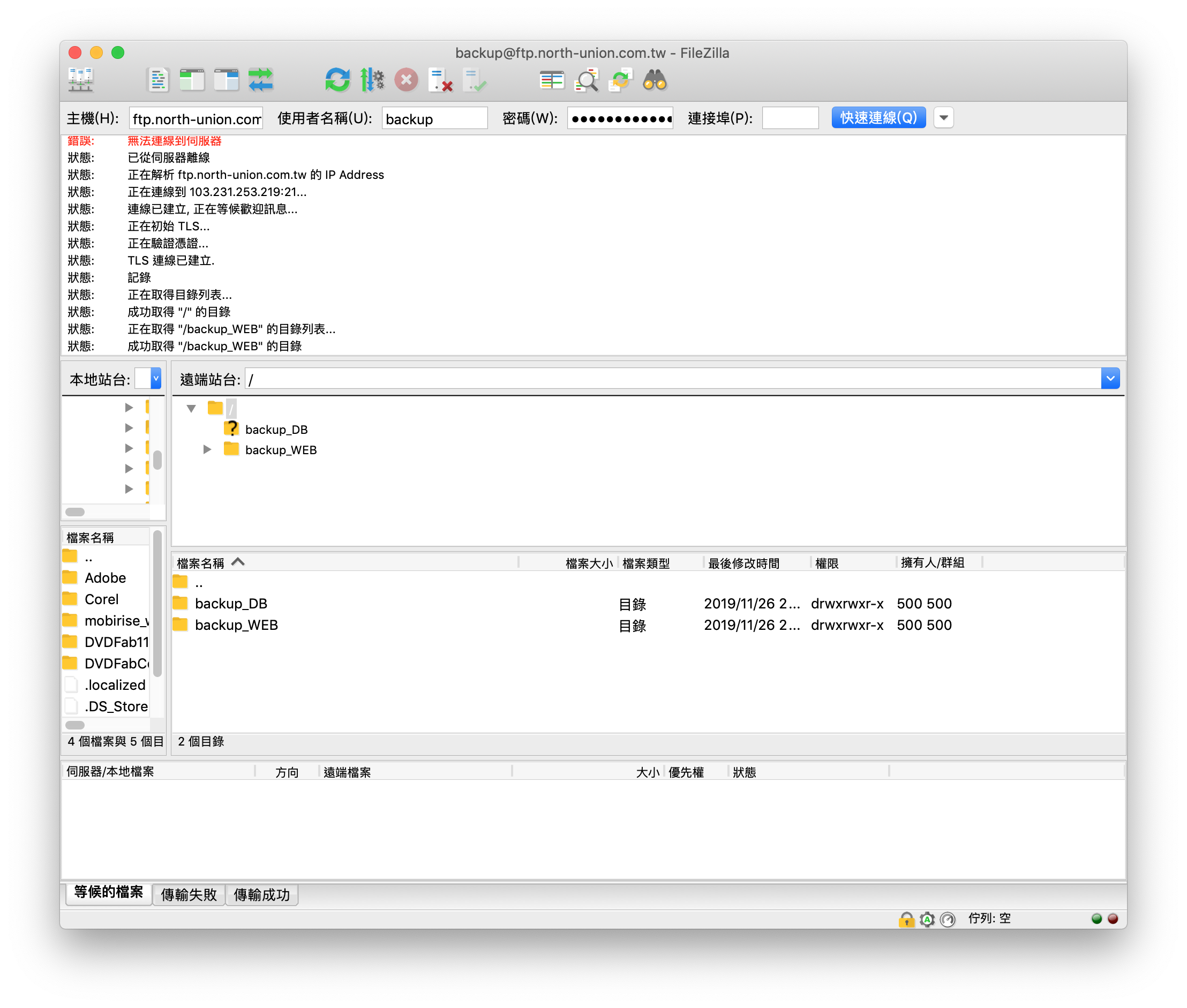Open binoculars file search icon
Viewport: 1187px width, 1008px height.
tap(655, 80)
